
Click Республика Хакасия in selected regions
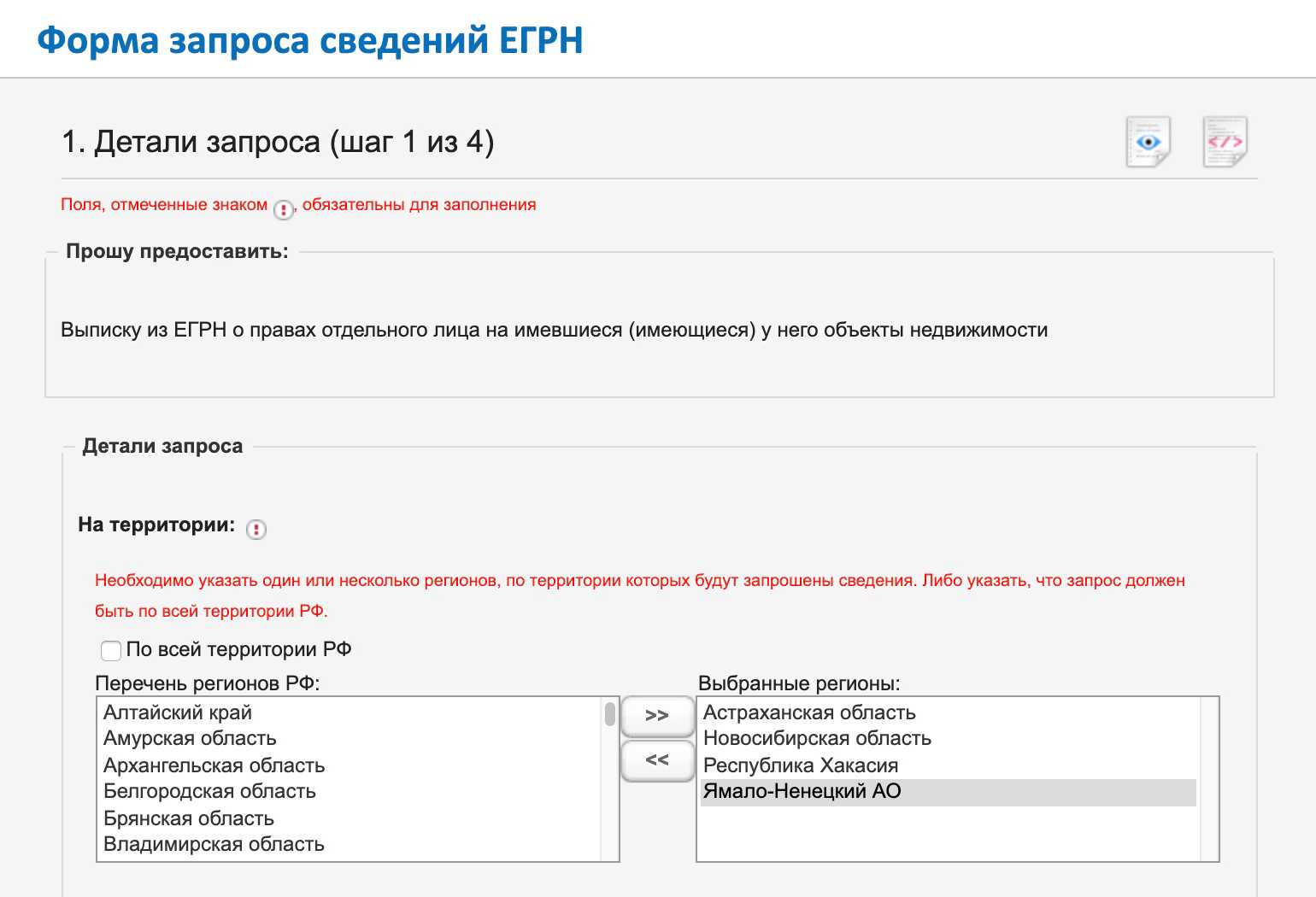801,765
